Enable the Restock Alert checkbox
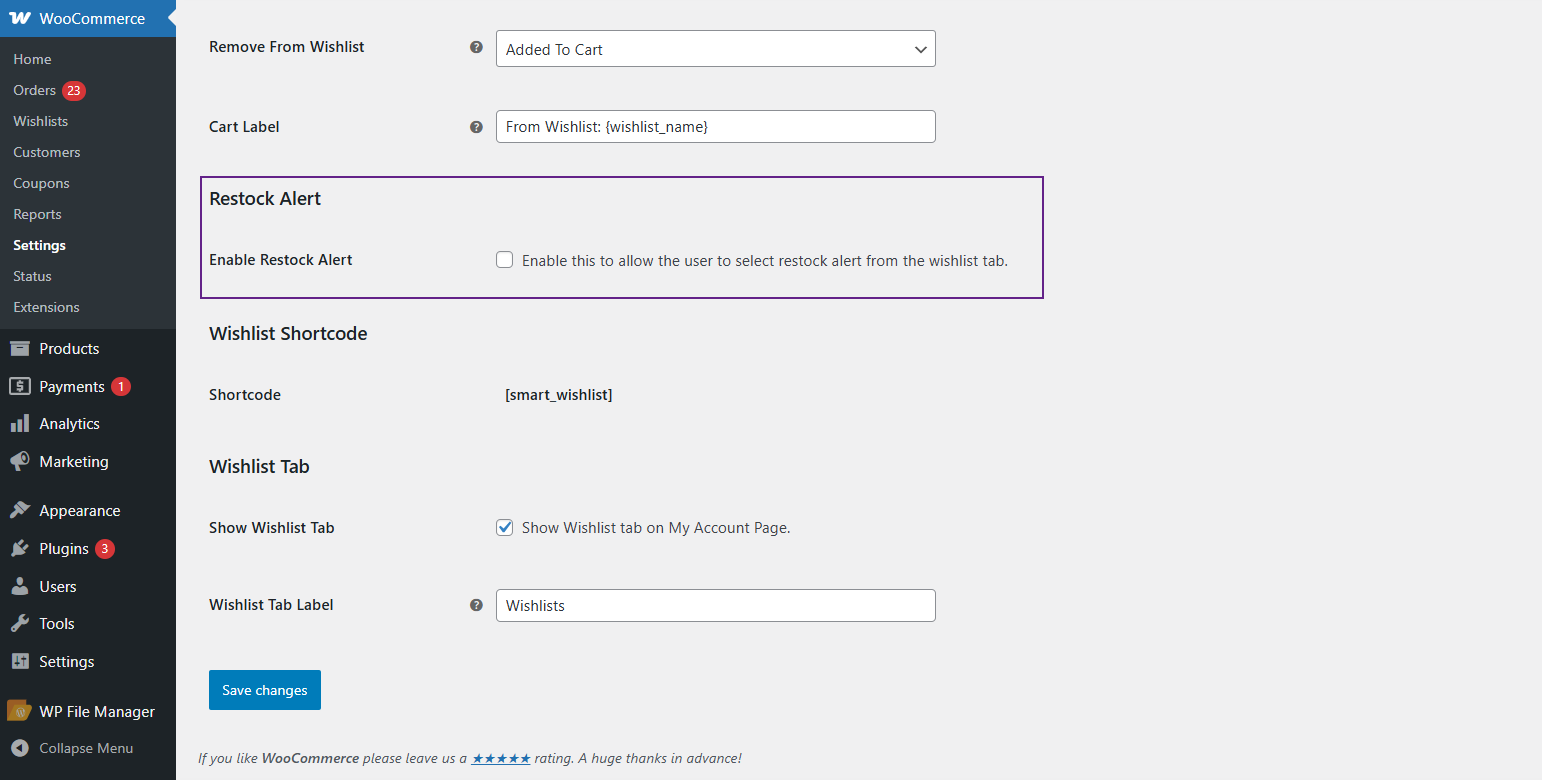The image size is (1542, 780). (505, 260)
